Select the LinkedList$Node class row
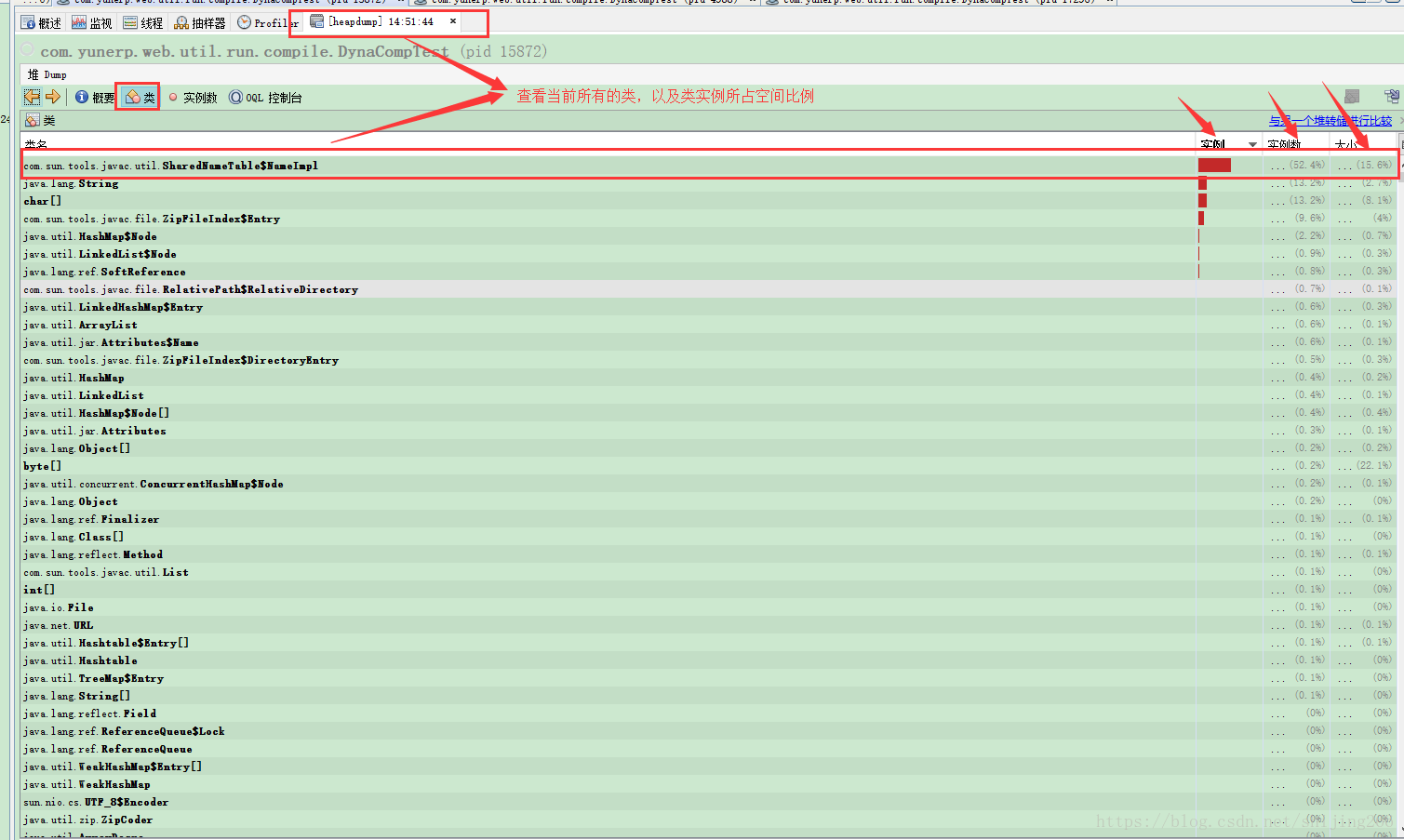The image size is (1404, 840). pos(710,254)
